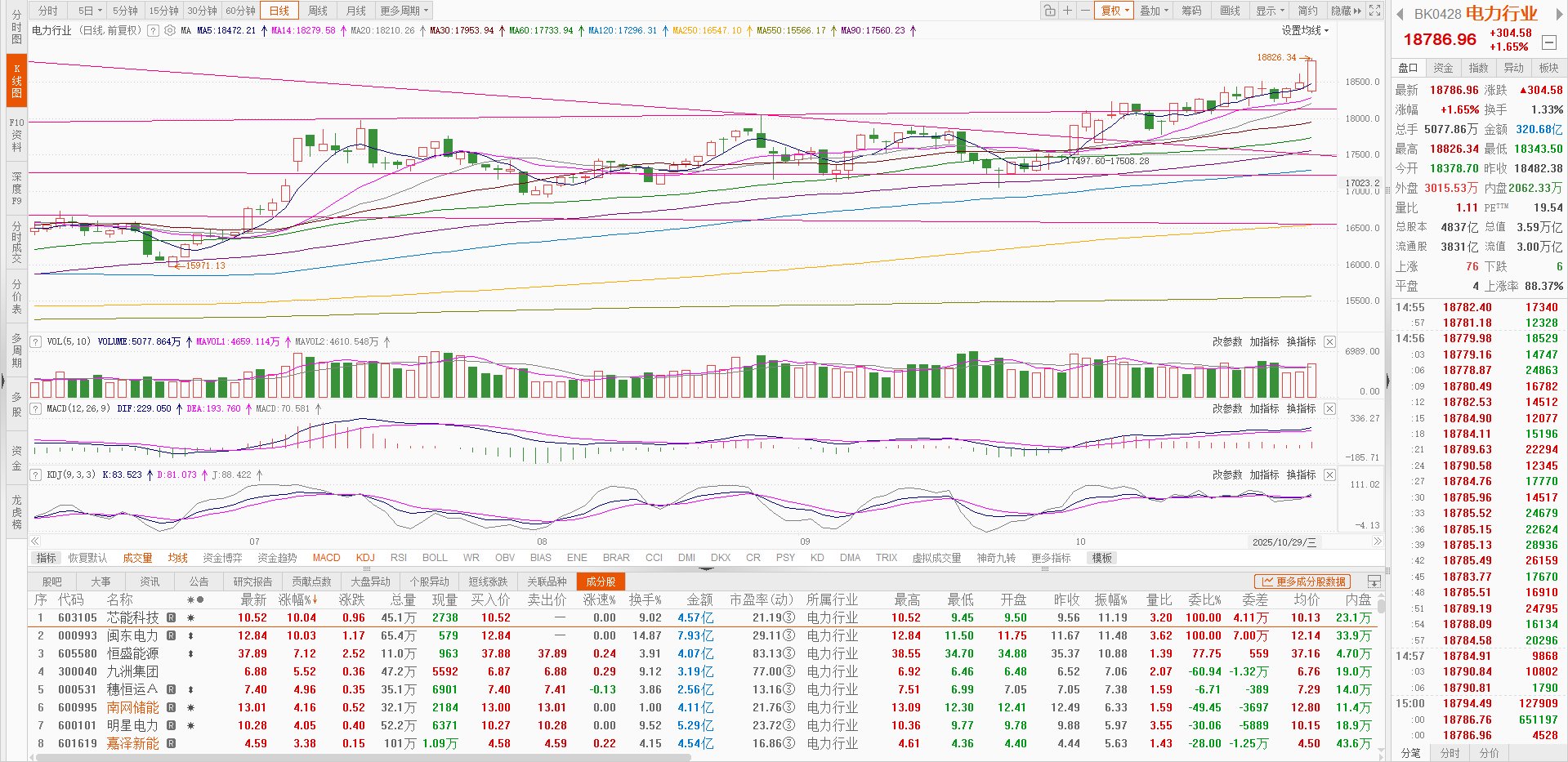The height and width of the screenshot is (762, 1568).
Task: Switch to previous sector with left arrow beside BK0428
Action: [1400, 14]
